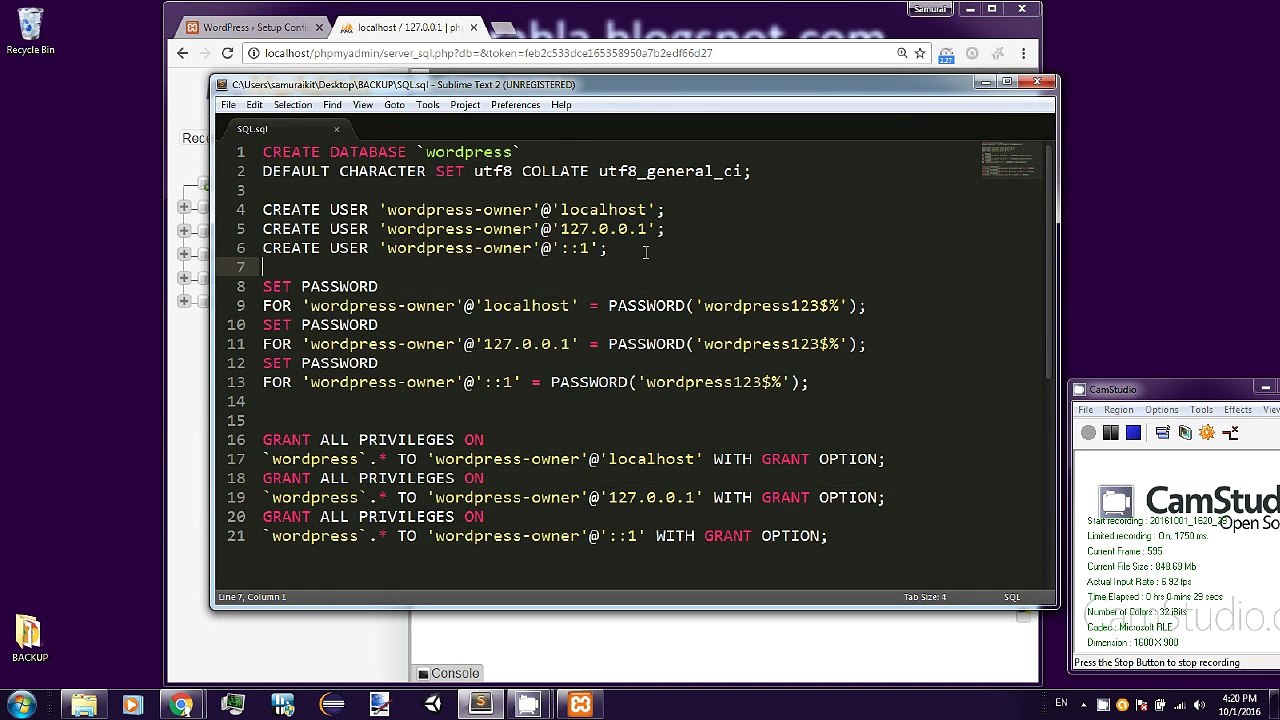Change the SQL syntax in status bar
The width and height of the screenshot is (1280, 720).
coord(1012,597)
